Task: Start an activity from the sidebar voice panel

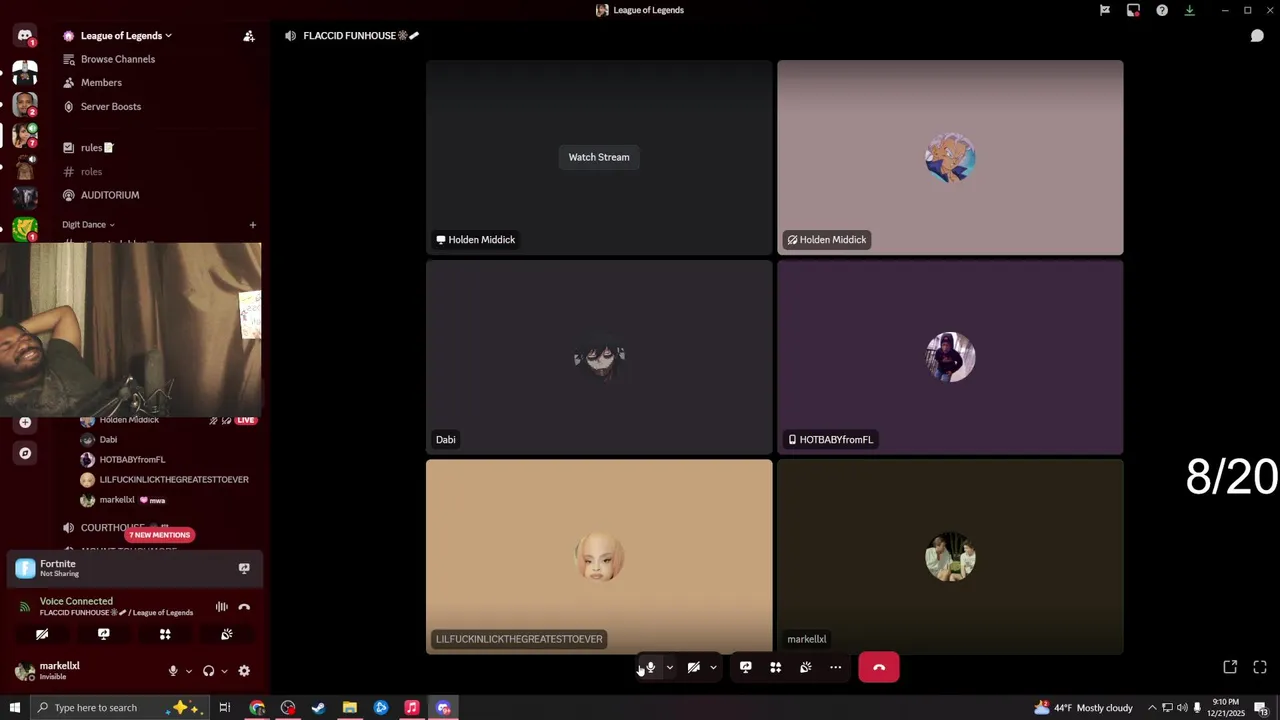Action: point(165,634)
